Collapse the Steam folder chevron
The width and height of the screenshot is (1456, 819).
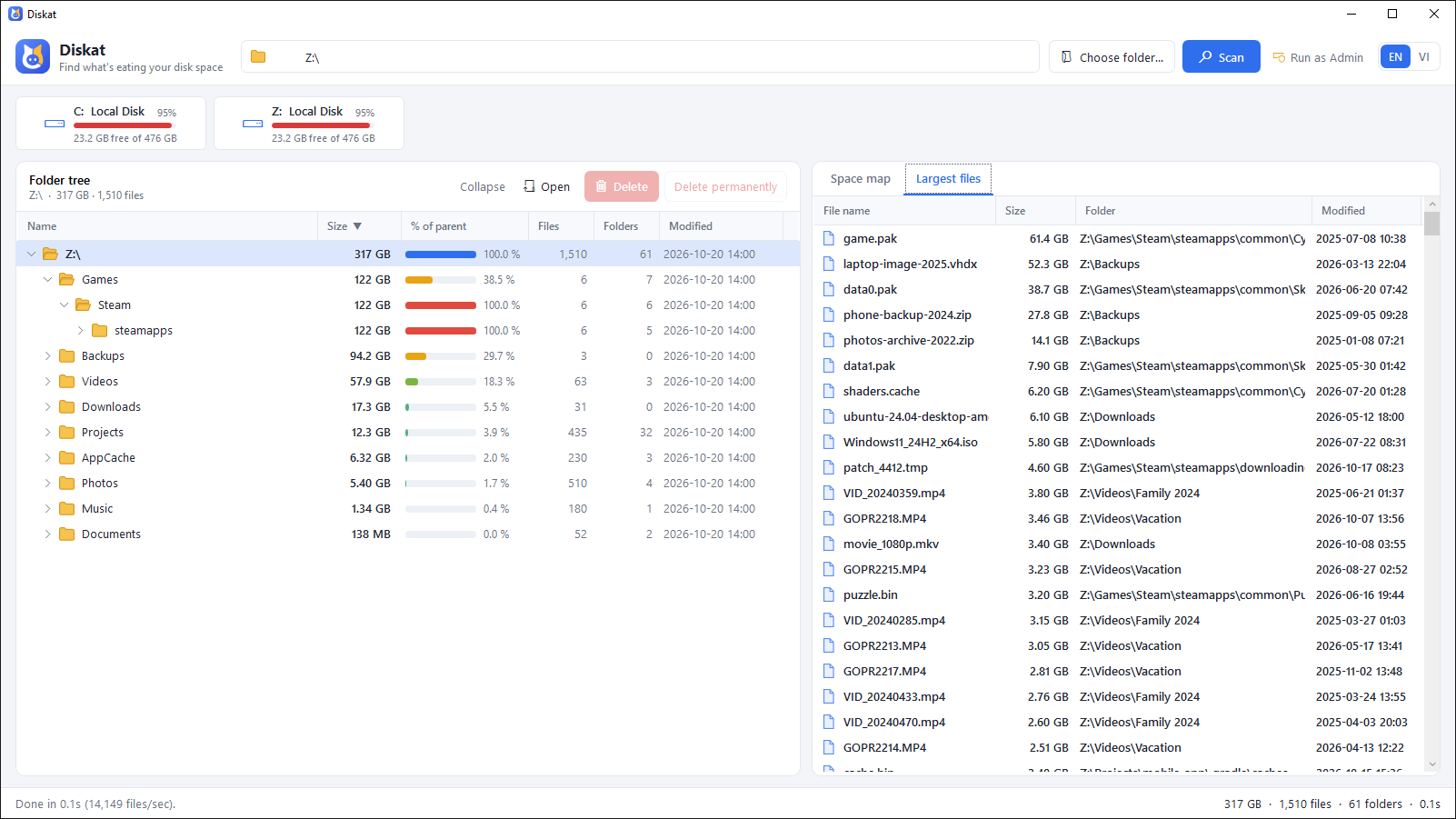pyautogui.click(x=64, y=305)
